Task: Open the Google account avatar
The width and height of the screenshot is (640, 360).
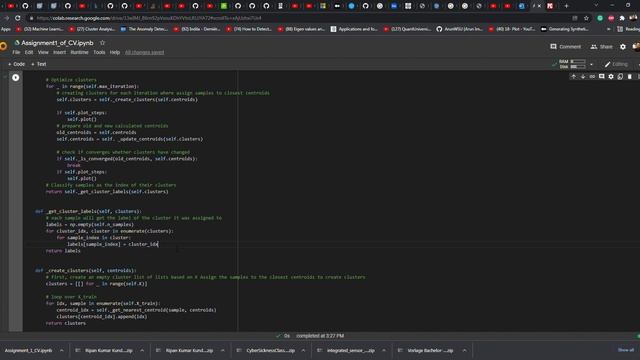Action: pyautogui.click(x=636, y=47)
